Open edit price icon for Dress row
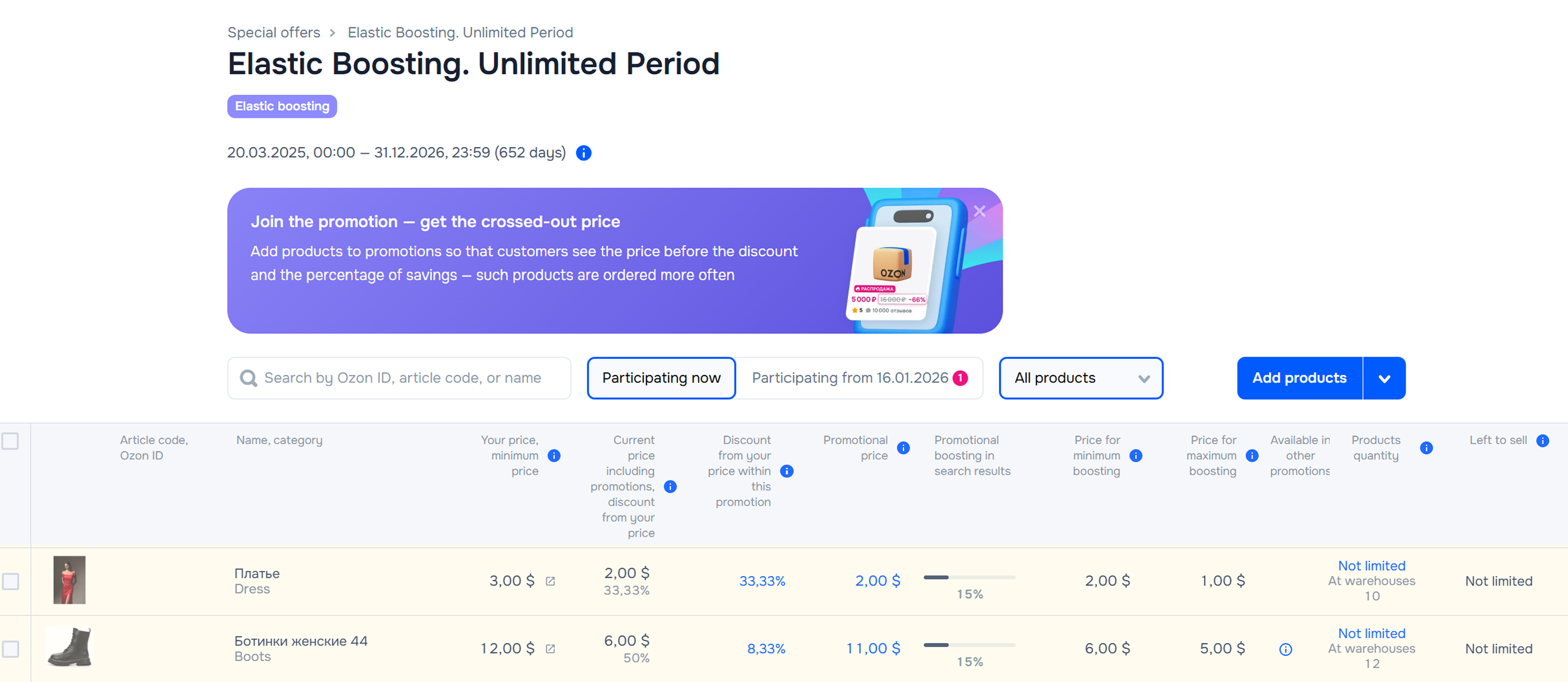 tap(550, 581)
